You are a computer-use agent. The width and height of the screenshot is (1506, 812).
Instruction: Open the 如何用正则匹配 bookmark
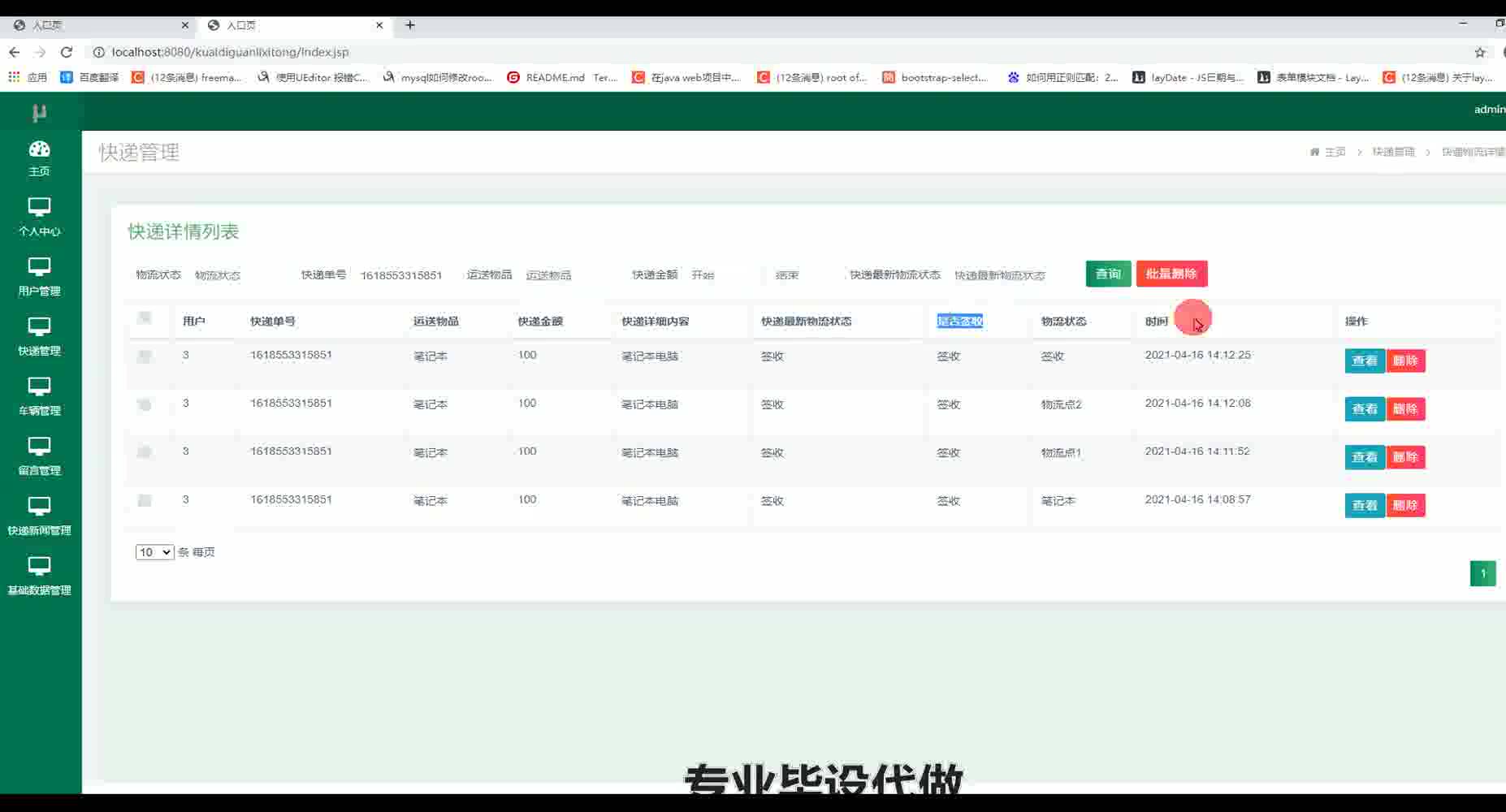(1062, 77)
